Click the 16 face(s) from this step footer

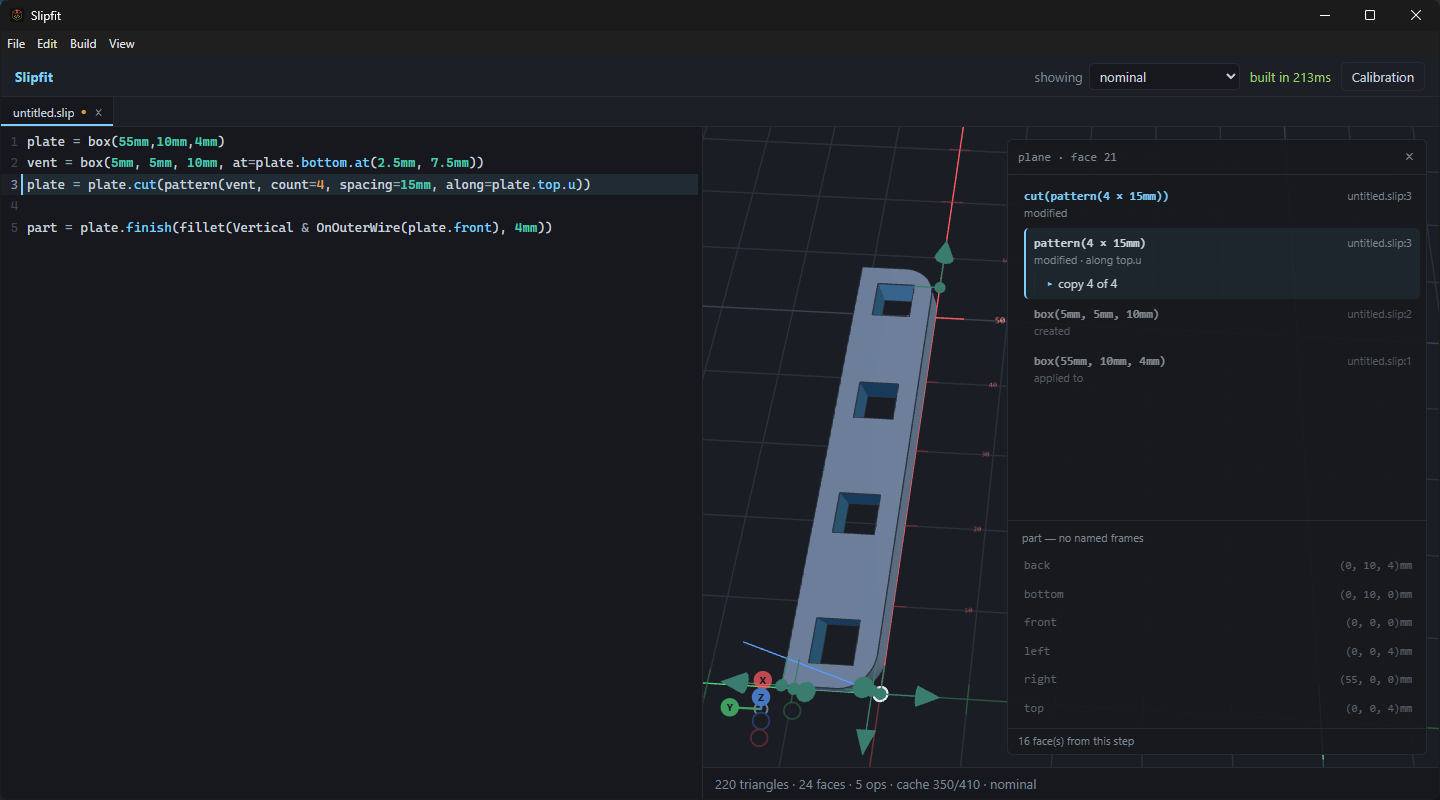click(x=1076, y=741)
